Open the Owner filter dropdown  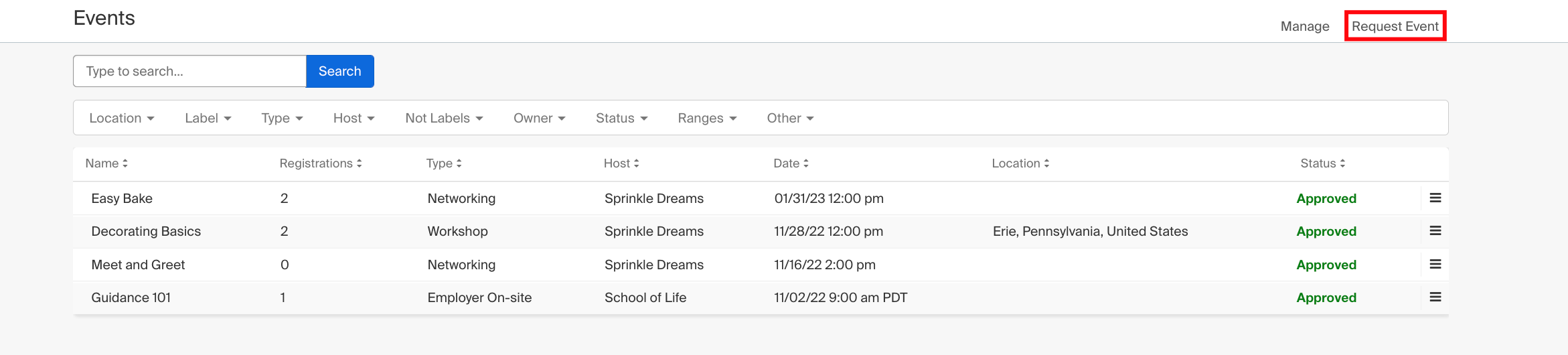(540, 118)
